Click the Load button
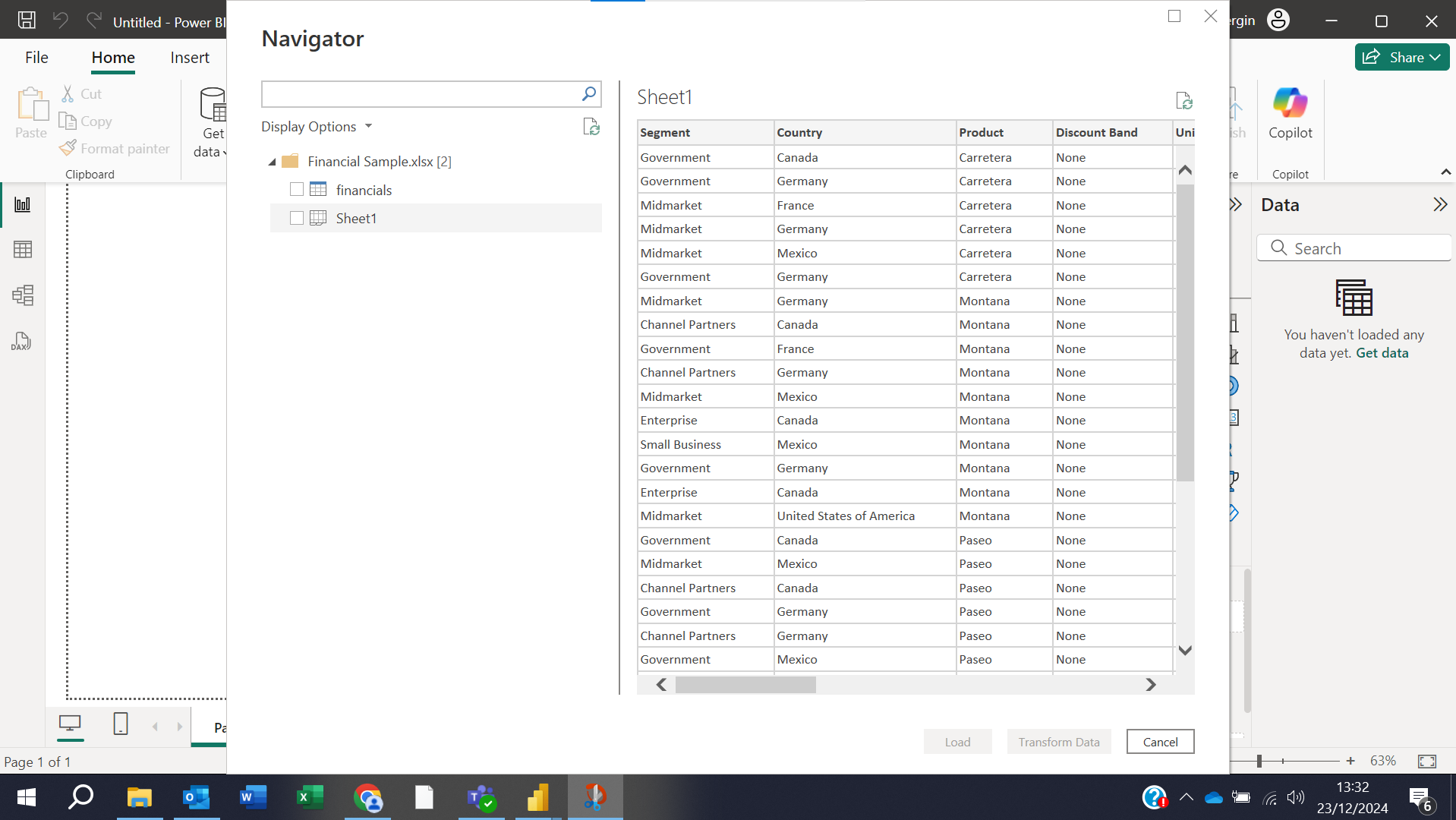 click(957, 742)
